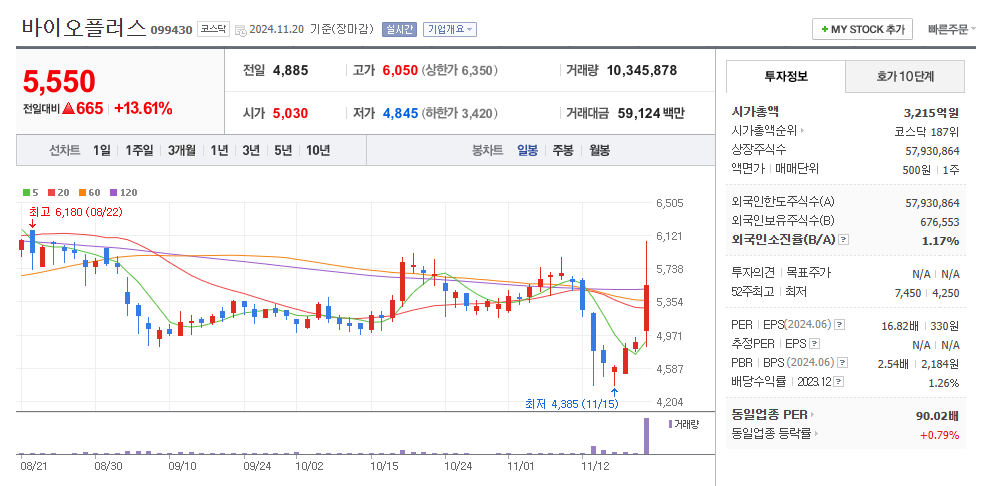Click the 배당수익률 value 1.26%
Image resolution: width=982 pixels, height=486 pixels.
pos(943,383)
